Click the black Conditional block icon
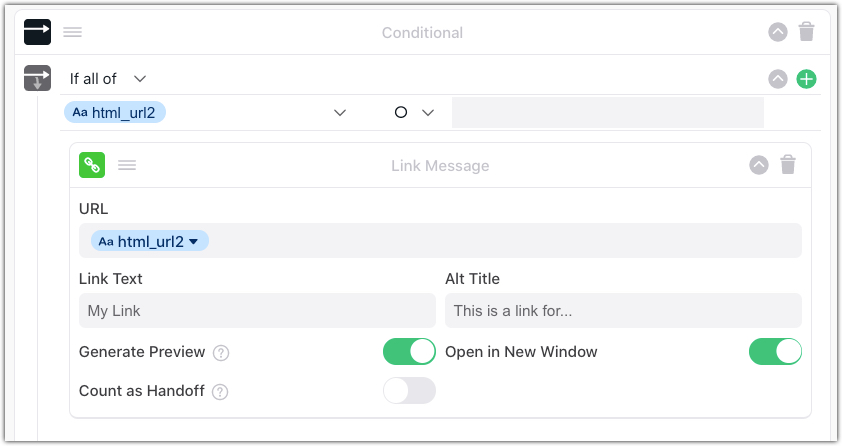Screen dimensions: 842x446 pos(37,32)
